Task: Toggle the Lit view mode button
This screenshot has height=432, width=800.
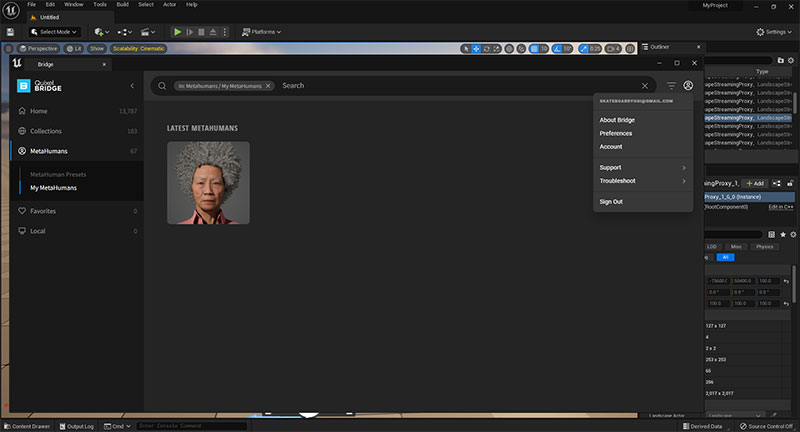Action: coord(74,48)
